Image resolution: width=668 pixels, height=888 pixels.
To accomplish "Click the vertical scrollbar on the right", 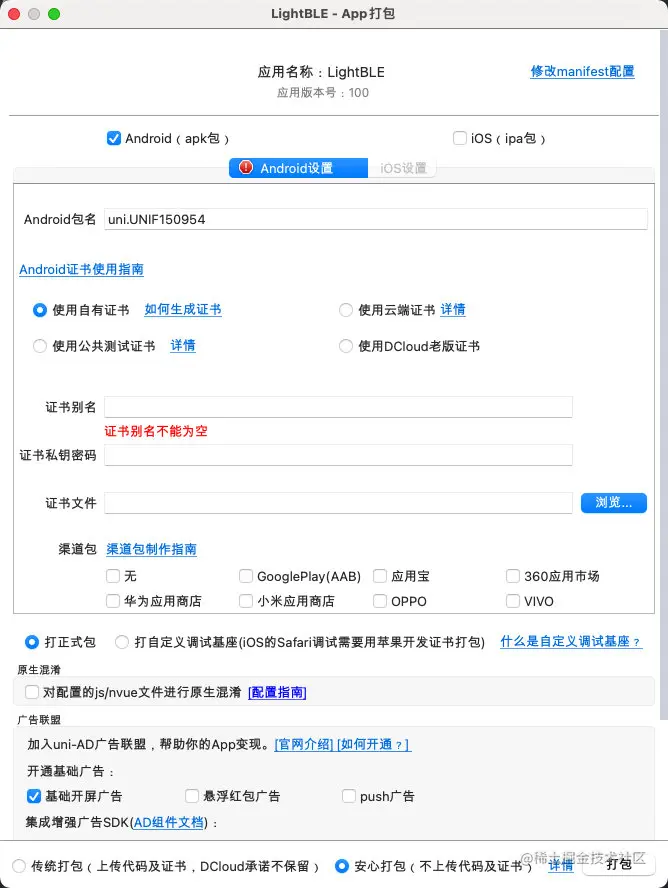I will tap(663, 374).
